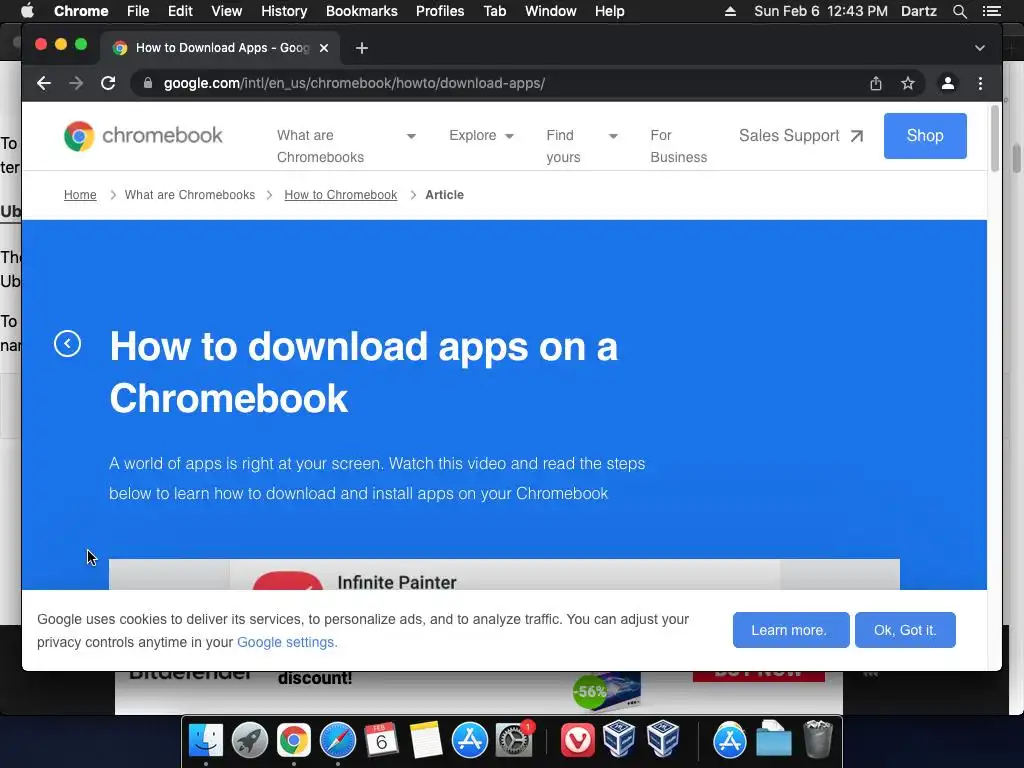Close the How to Download Apps tab

point(324,48)
